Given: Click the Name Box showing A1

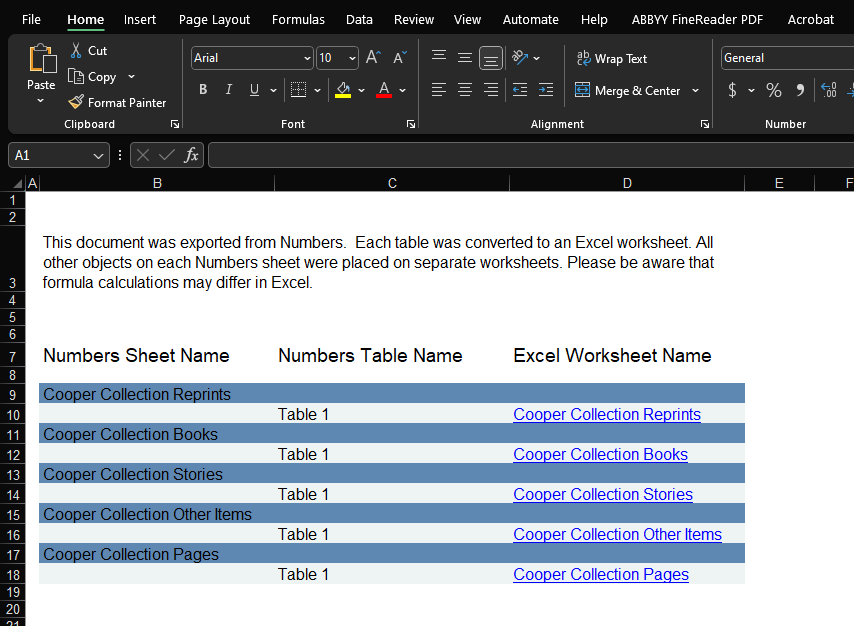Looking at the screenshot, I should [48, 155].
